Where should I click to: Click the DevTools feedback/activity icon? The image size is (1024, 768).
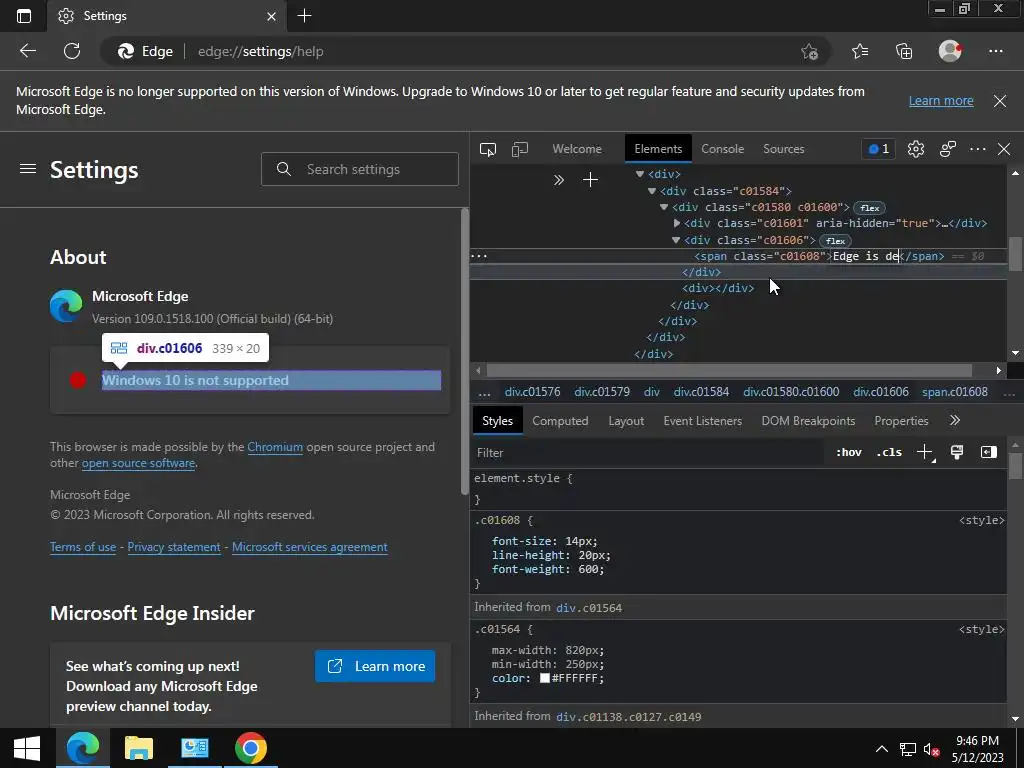948,149
